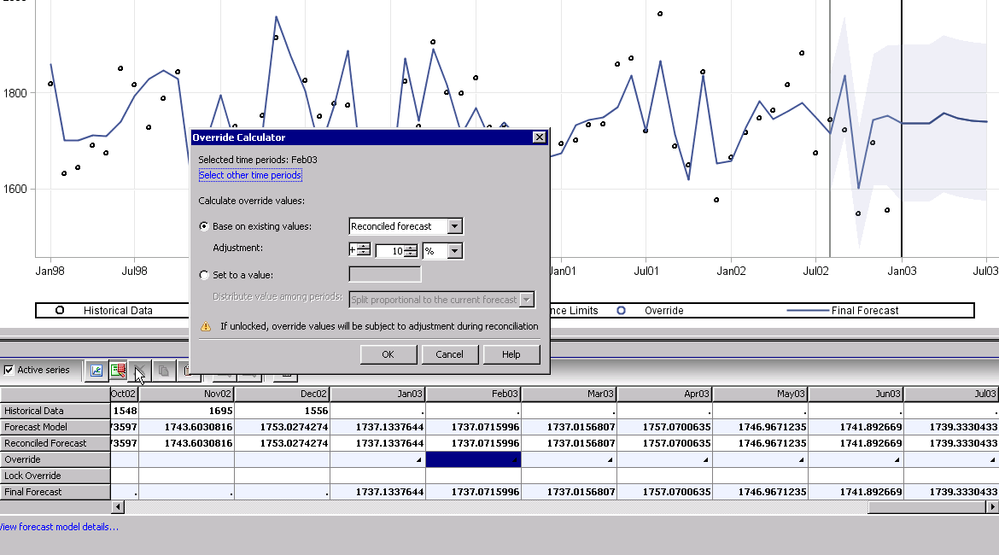The width and height of the screenshot is (999, 555).
Task: Click the adjustment sign plus stepper
Action: [363, 250]
